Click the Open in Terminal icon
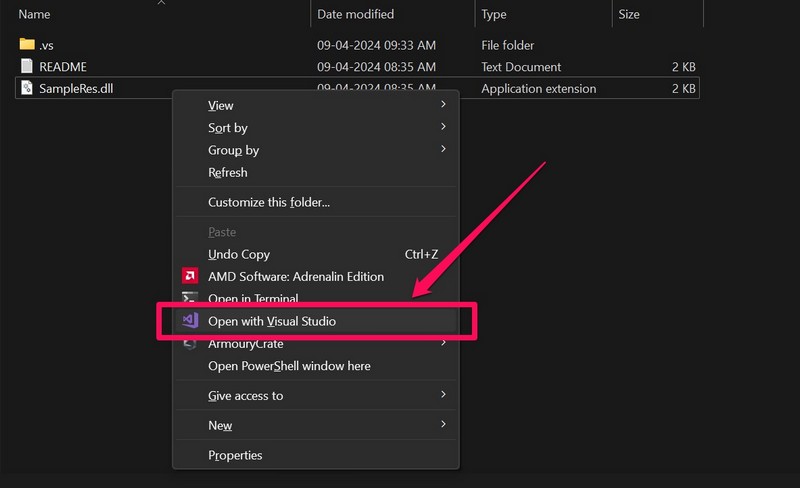Image resolution: width=800 pixels, height=488 pixels. coord(189,298)
